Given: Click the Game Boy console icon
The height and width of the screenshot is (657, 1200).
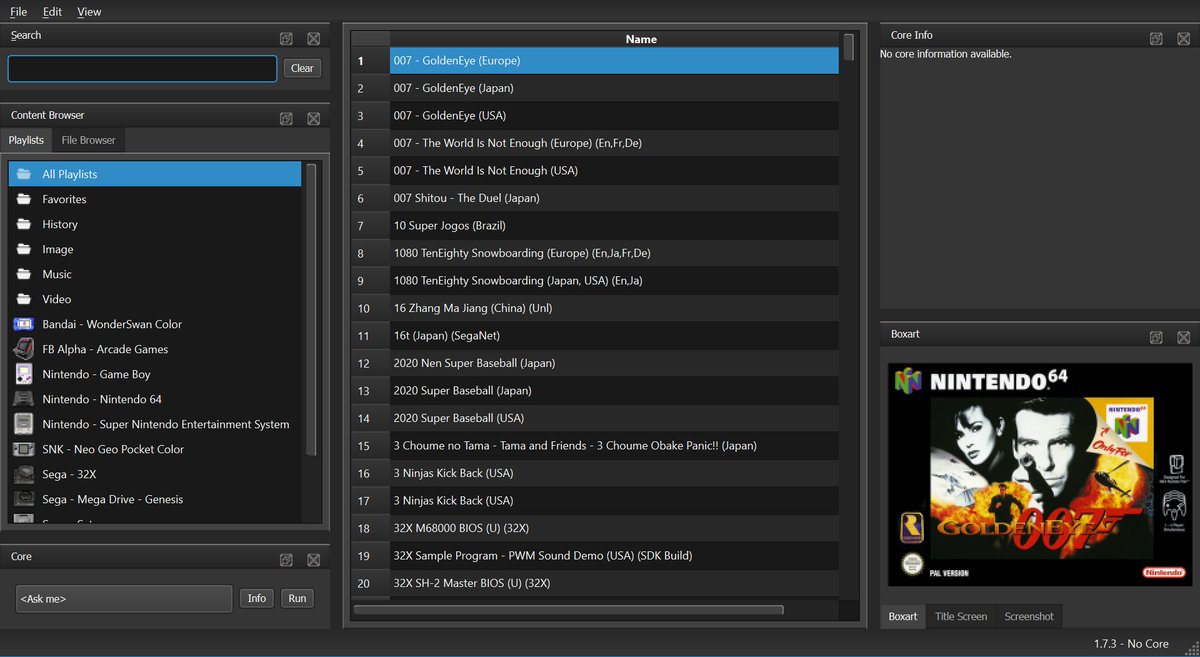Looking at the screenshot, I should coord(24,374).
